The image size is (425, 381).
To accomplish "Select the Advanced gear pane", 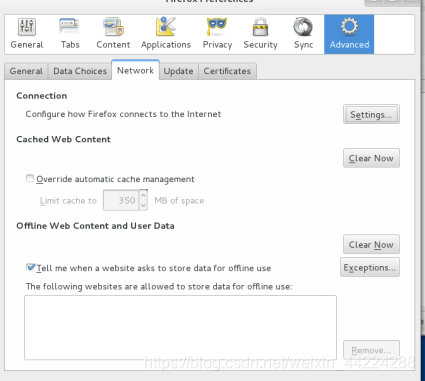I will pyautogui.click(x=349, y=34).
